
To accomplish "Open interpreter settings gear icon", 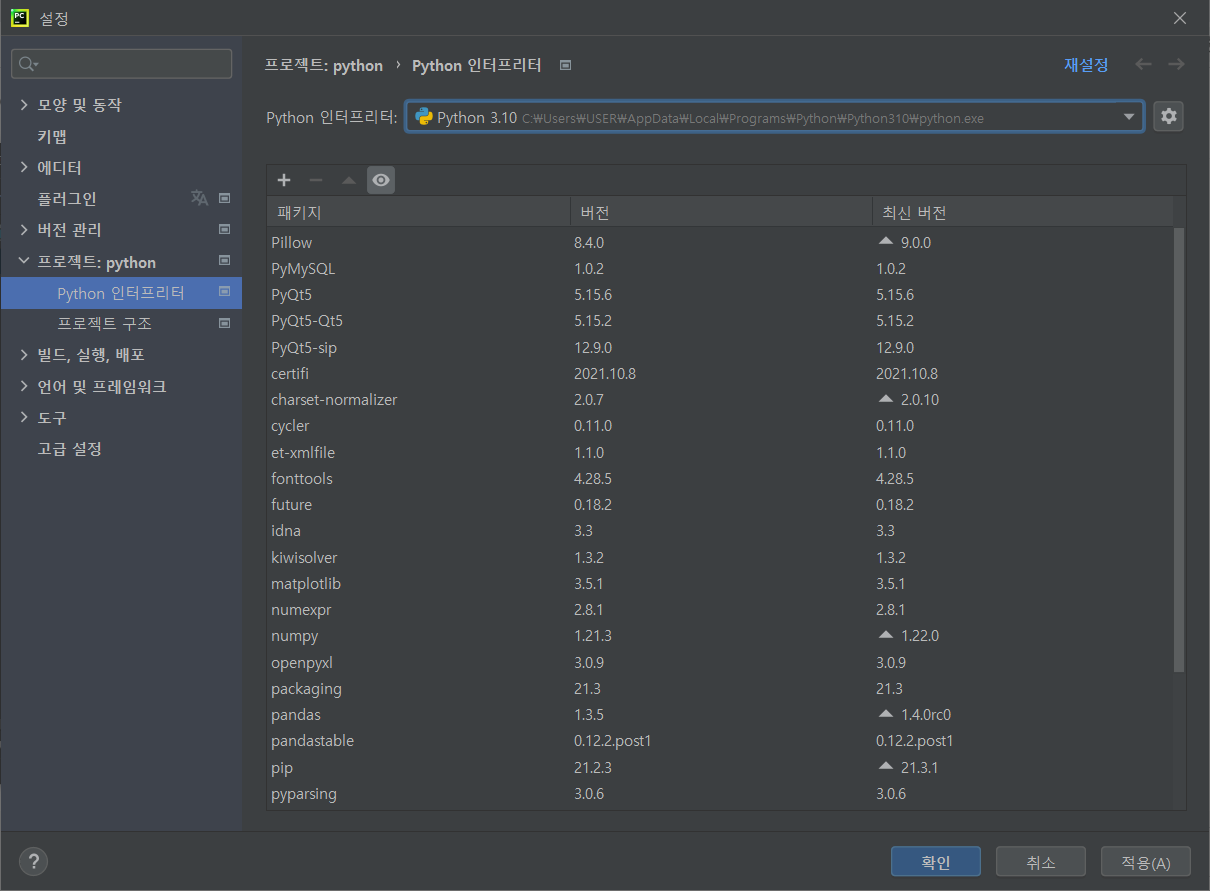I will (x=1168, y=117).
